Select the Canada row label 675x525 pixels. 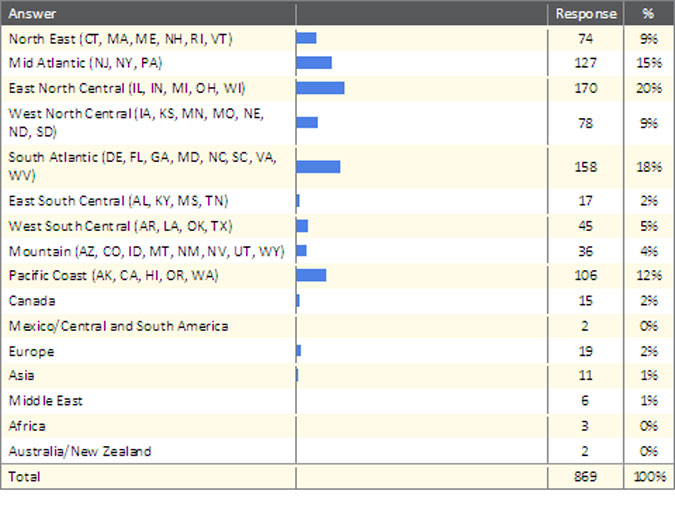click(31, 300)
